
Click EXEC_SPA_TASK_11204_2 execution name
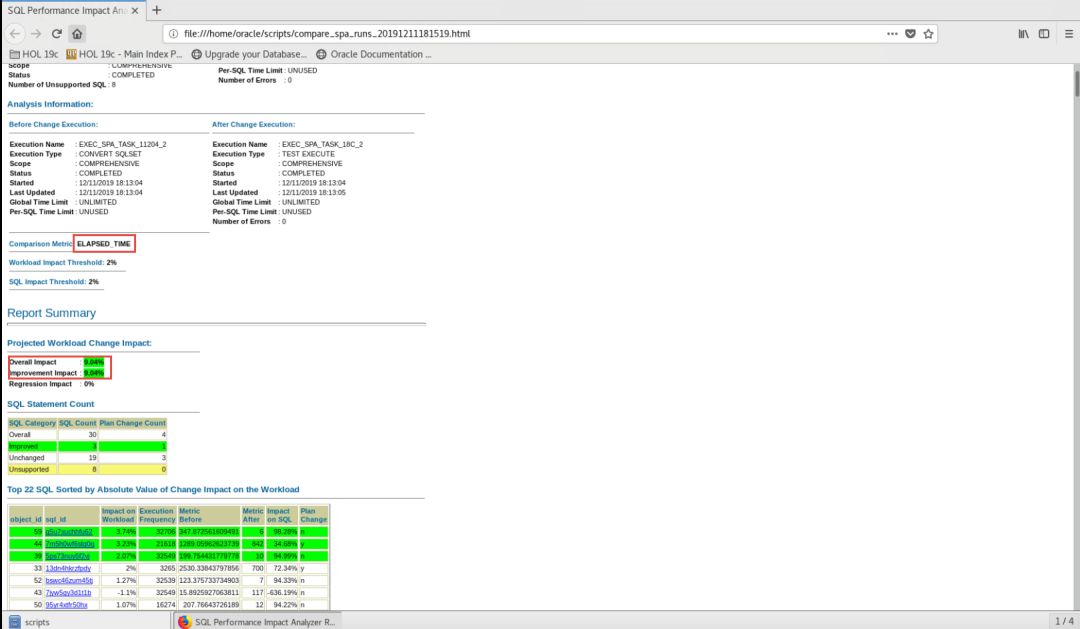[x=123, y=144]
